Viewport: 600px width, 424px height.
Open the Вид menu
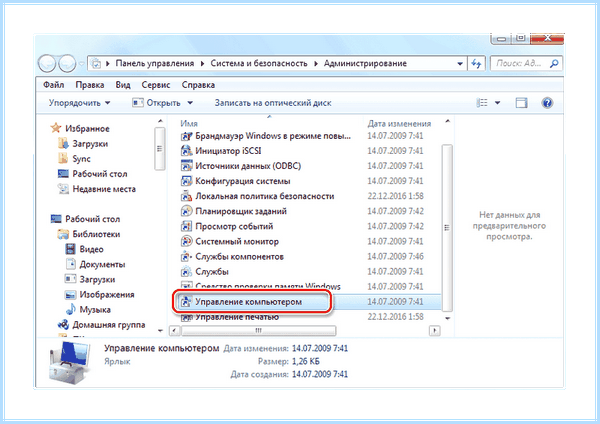pos(123,85)
